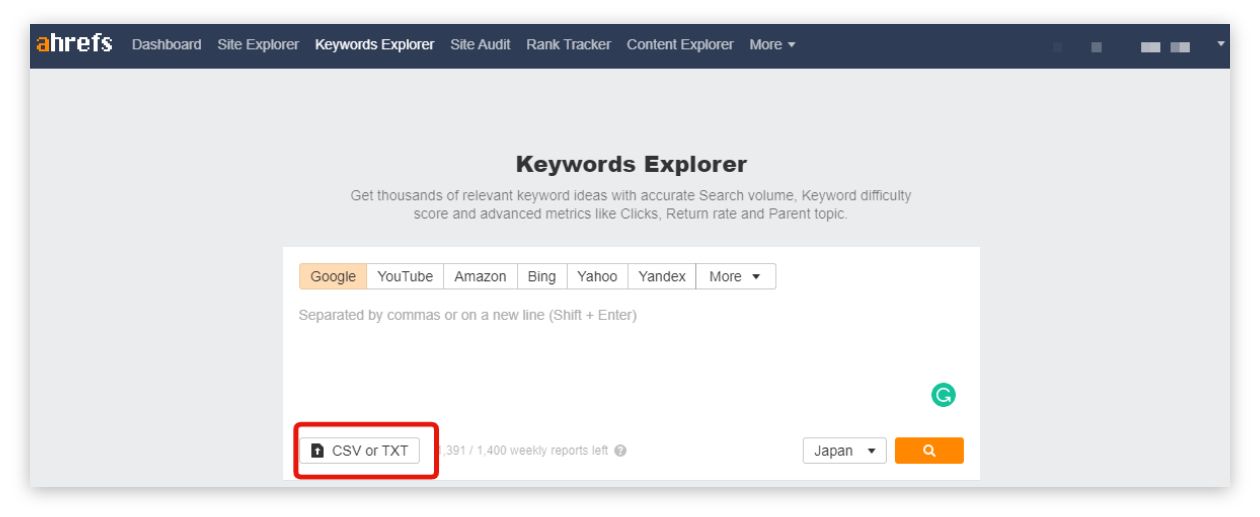Image resolution: width=1260 pixels, height=517 pixels.
Task: Click the weekly reports help question icon
Action: pyautogui.click(x=621, y=451)
